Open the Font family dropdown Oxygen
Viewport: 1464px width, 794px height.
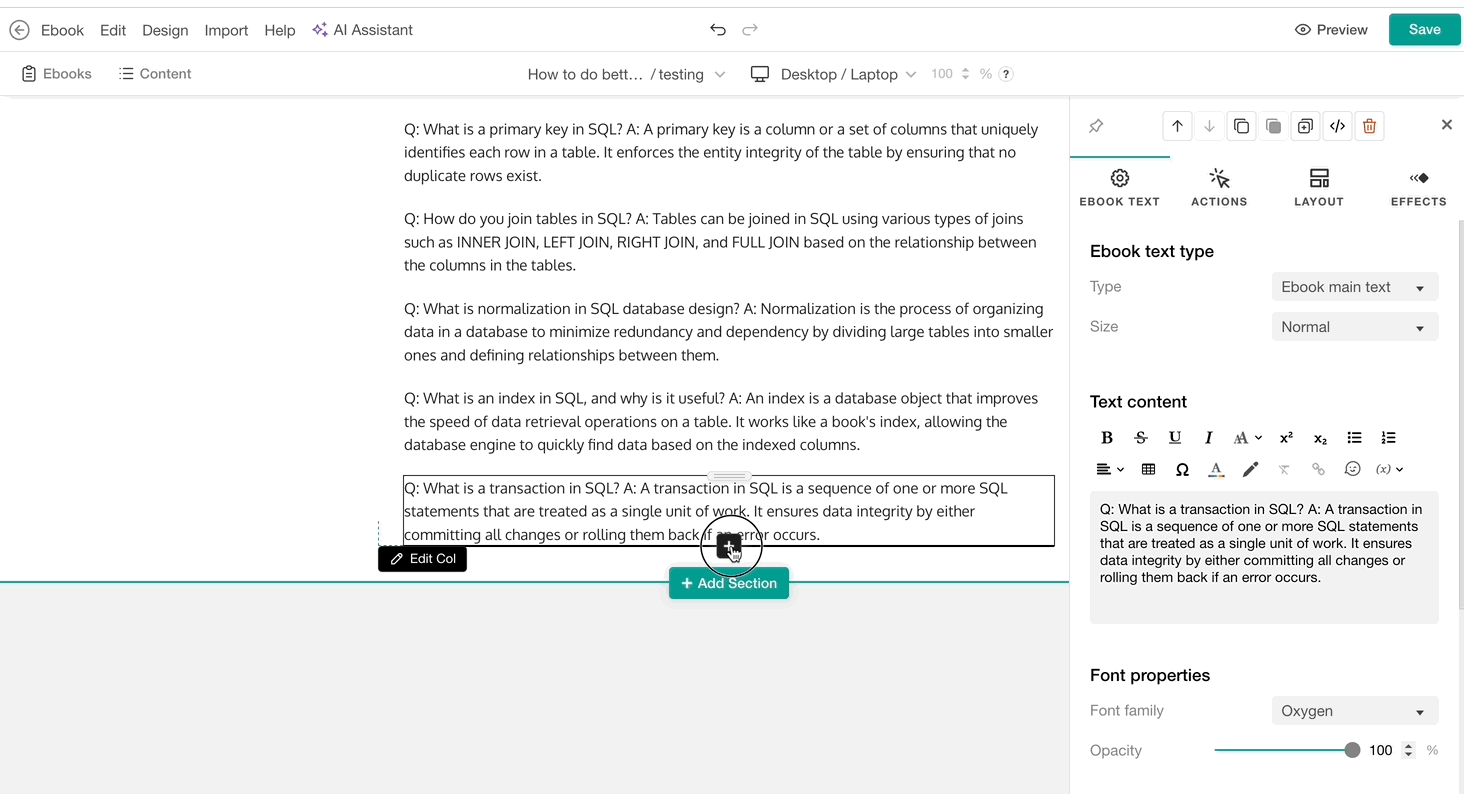coord(1355,711)
